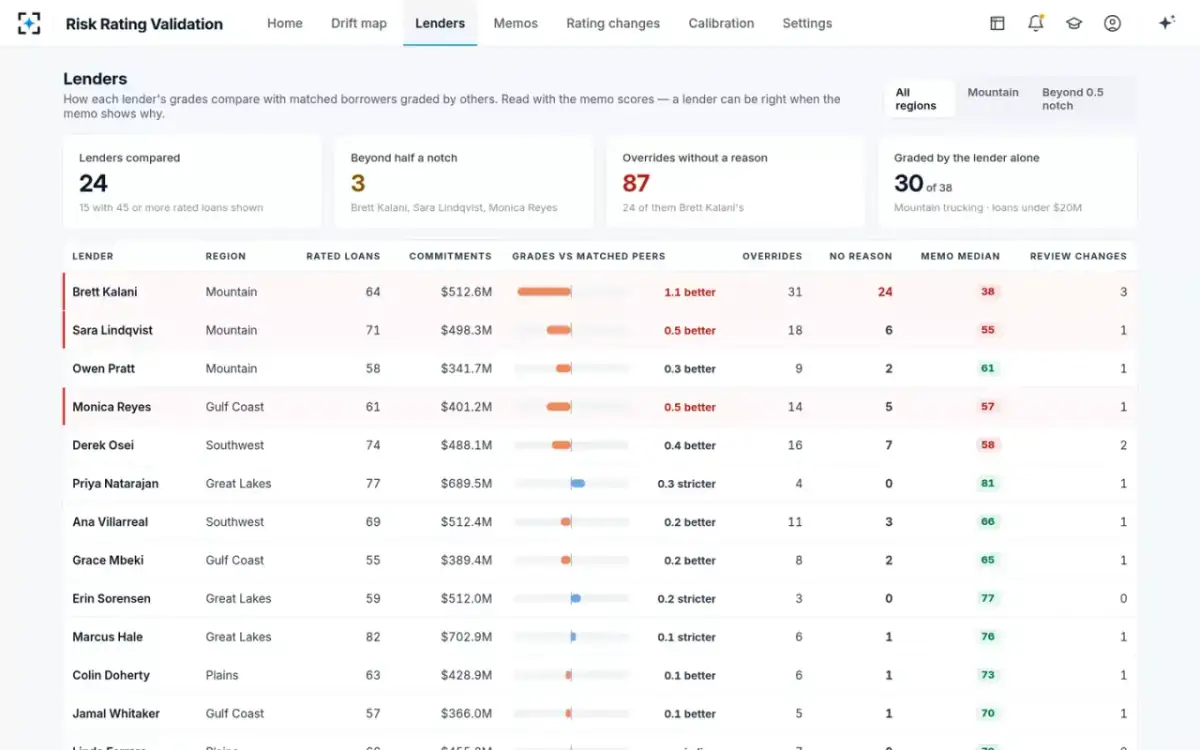Select Grace Mbeki in the lender list
The width and height of the screenshot is (1200, 750).
coord(108,560)
